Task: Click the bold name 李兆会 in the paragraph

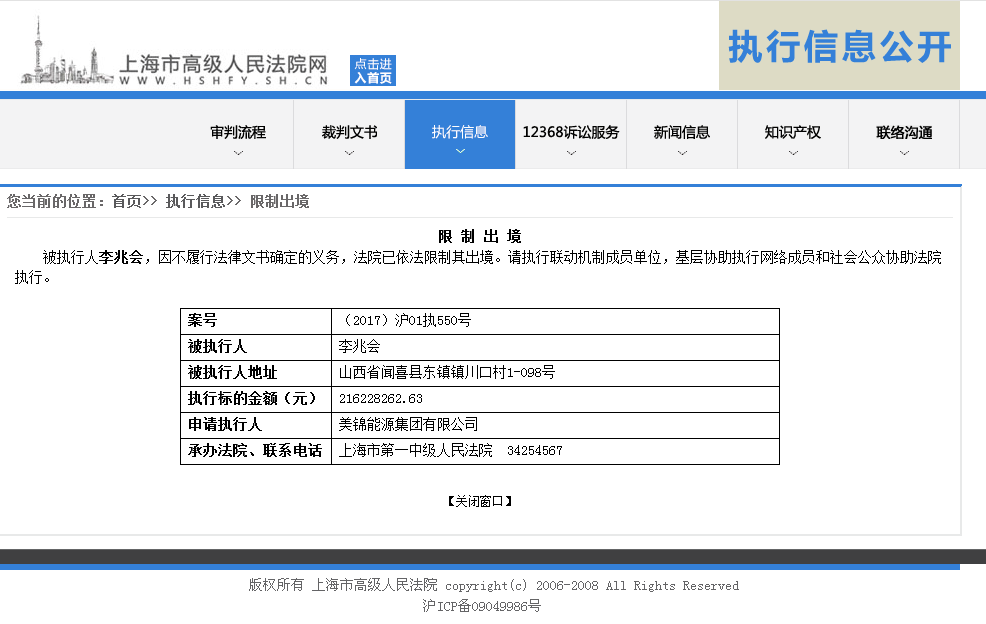Action: pos(121,257)
